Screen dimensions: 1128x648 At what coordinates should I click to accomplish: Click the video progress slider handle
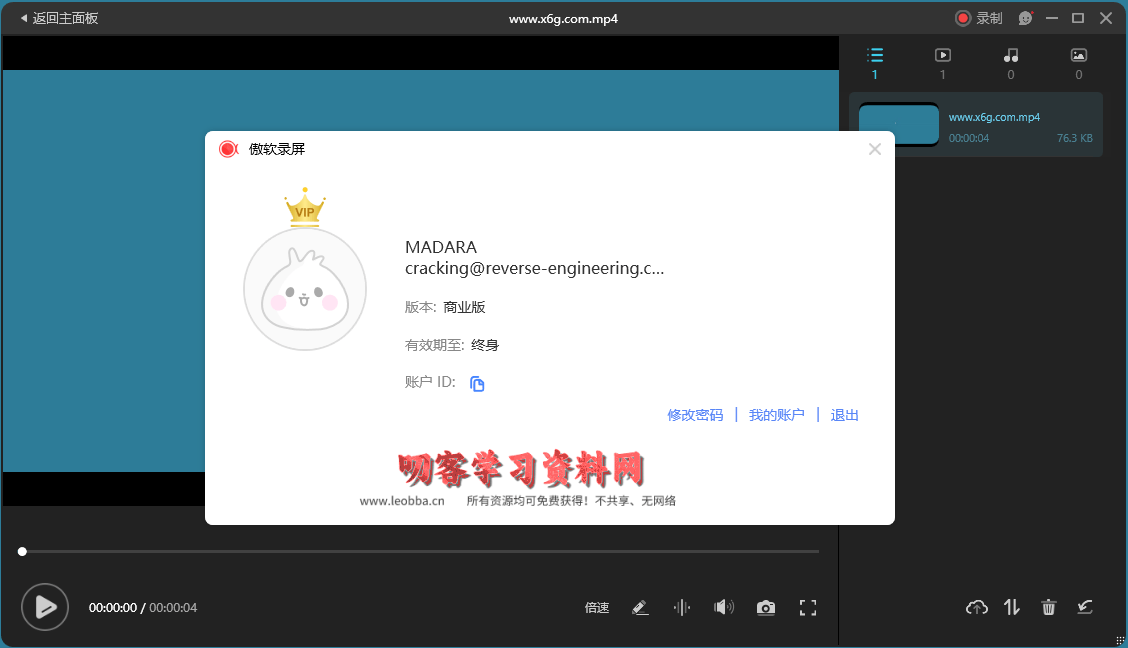22,551
